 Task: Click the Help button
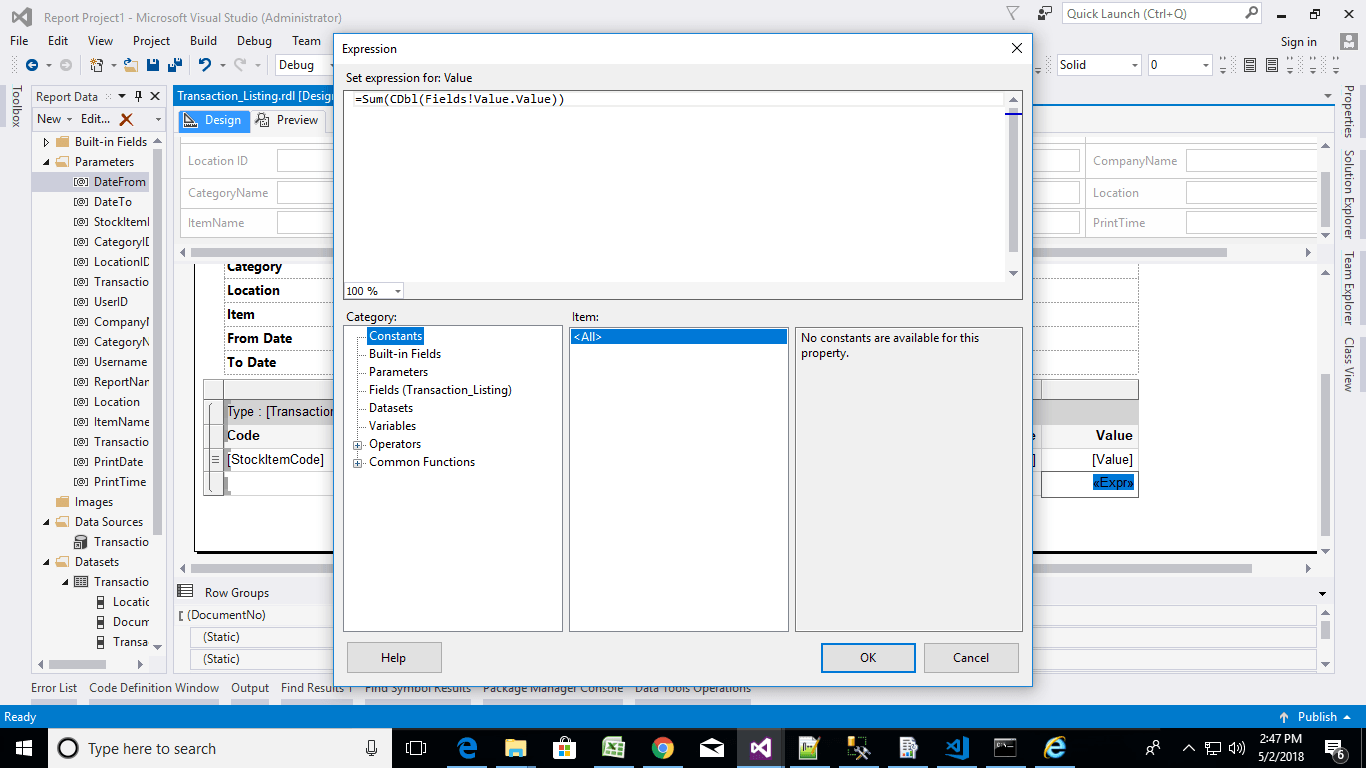coord(394,657)
